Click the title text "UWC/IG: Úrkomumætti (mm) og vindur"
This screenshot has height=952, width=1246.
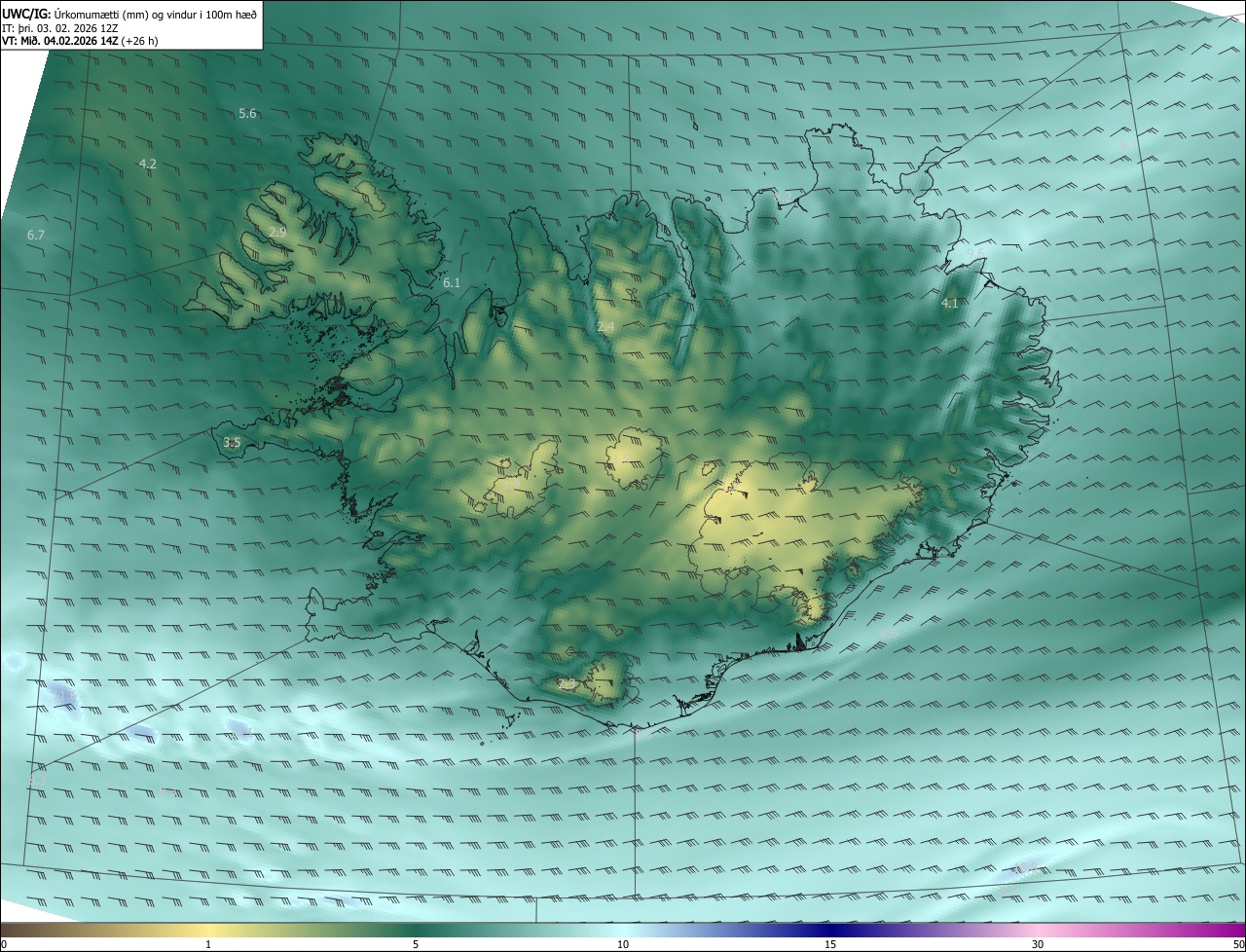pos(129,14)
